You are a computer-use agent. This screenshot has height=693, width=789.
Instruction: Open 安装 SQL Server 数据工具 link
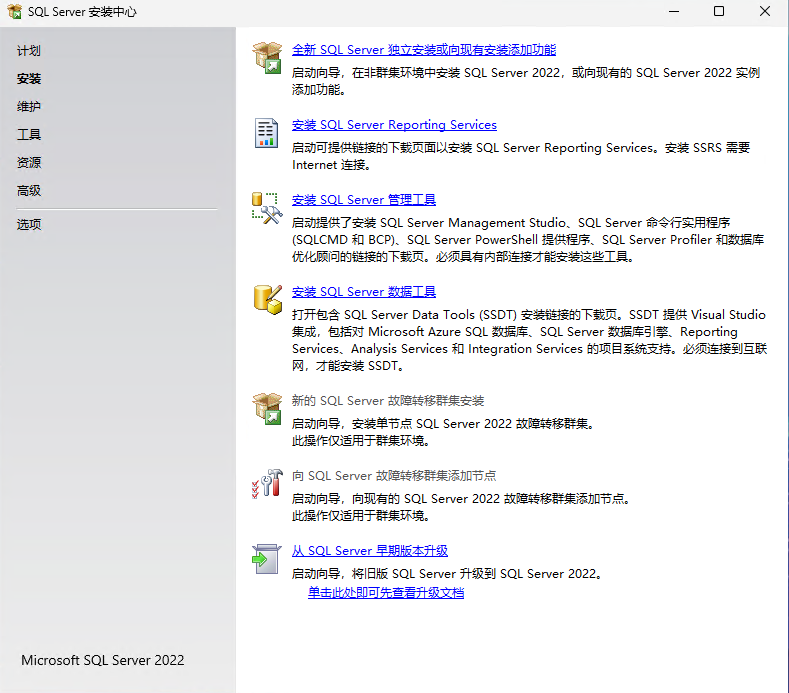click(x=364, y=292)
